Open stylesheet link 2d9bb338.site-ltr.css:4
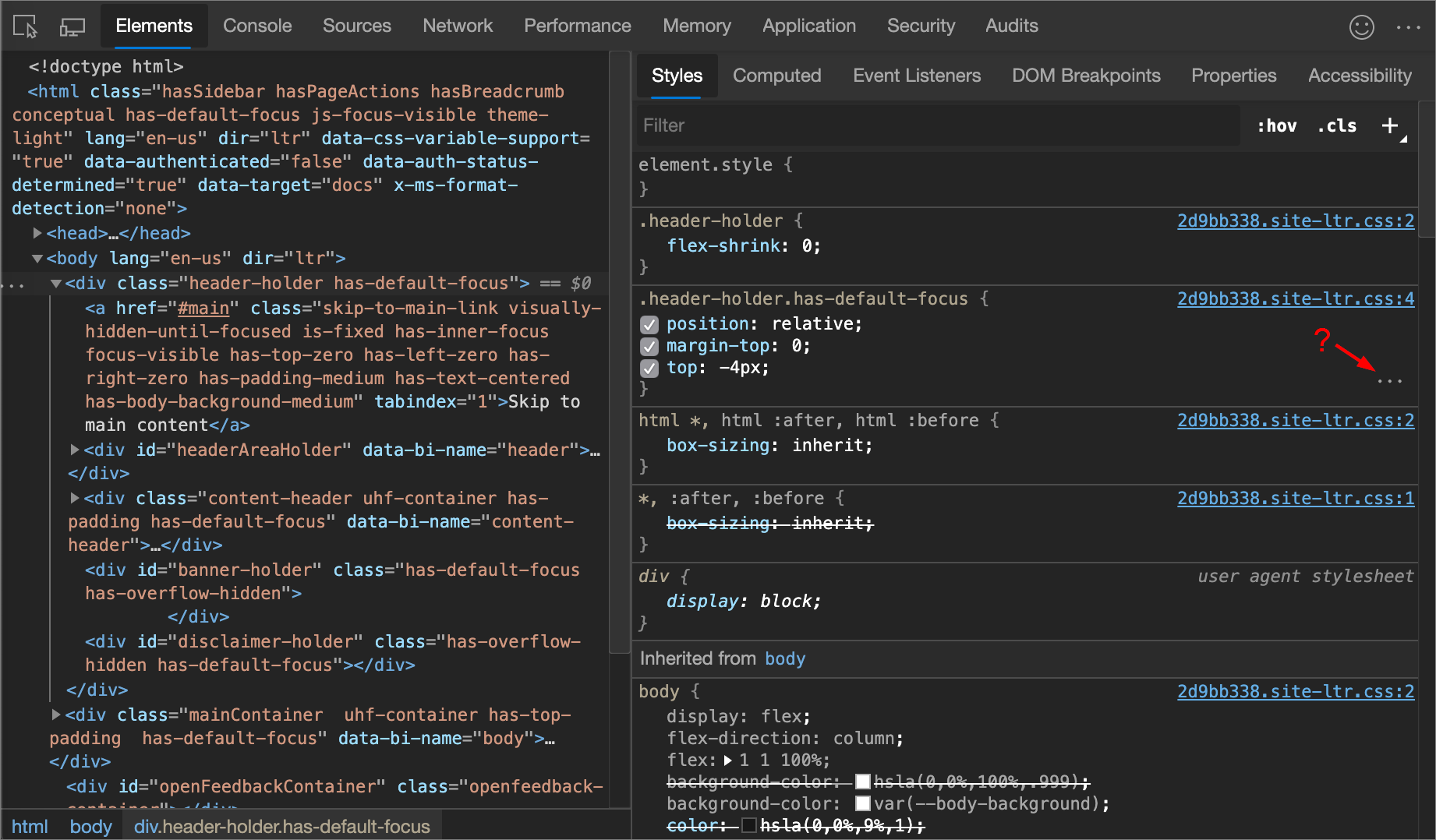 point(1295,298)
